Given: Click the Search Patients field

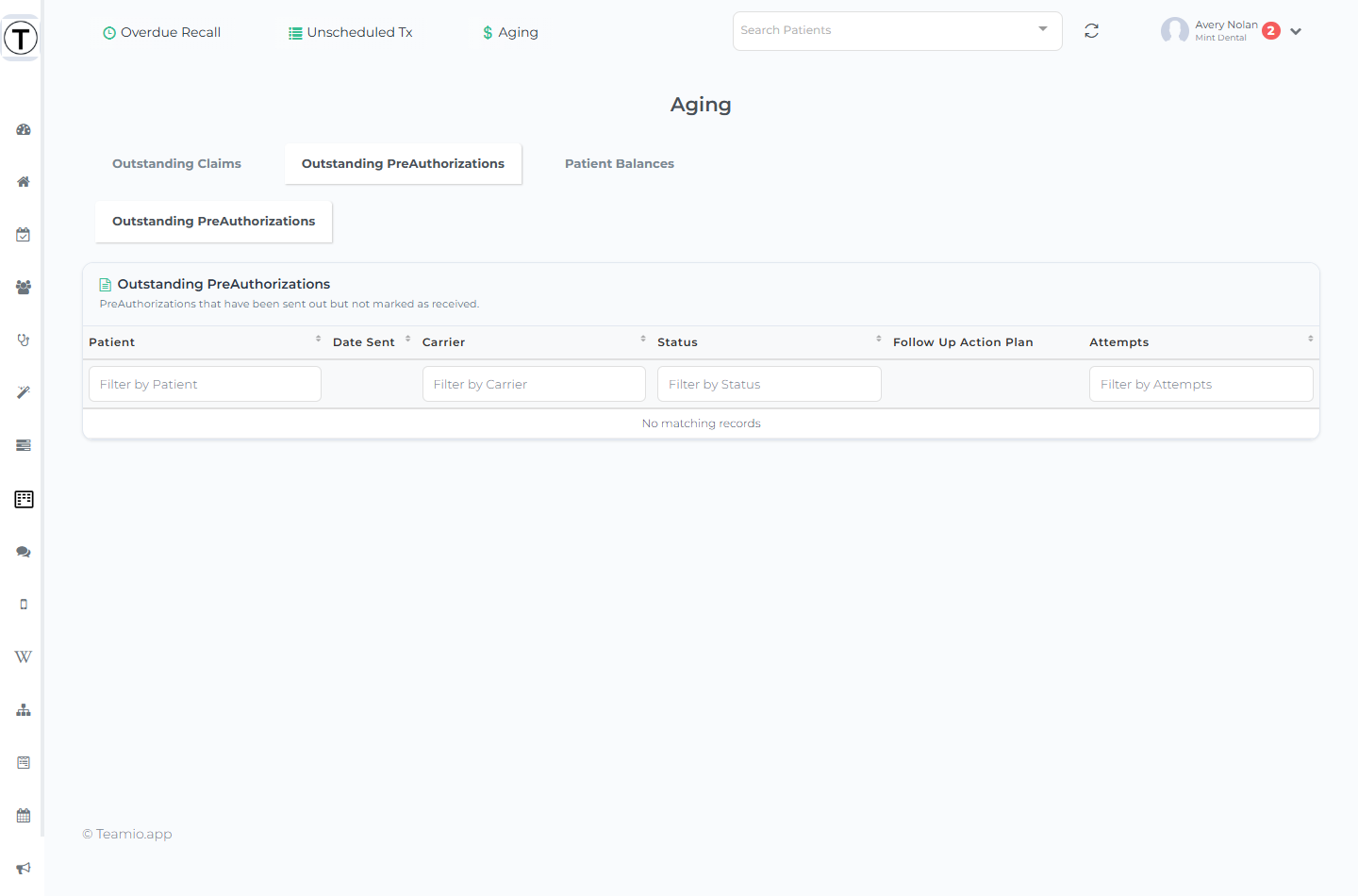Looking at the screenshot, I should [x=898, y=31].
